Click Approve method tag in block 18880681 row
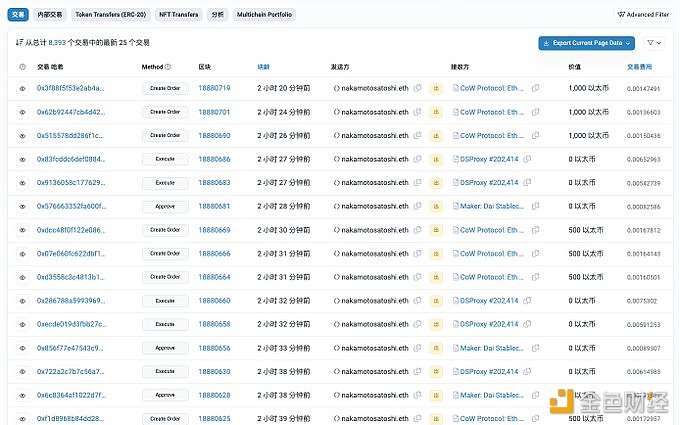 165,206
